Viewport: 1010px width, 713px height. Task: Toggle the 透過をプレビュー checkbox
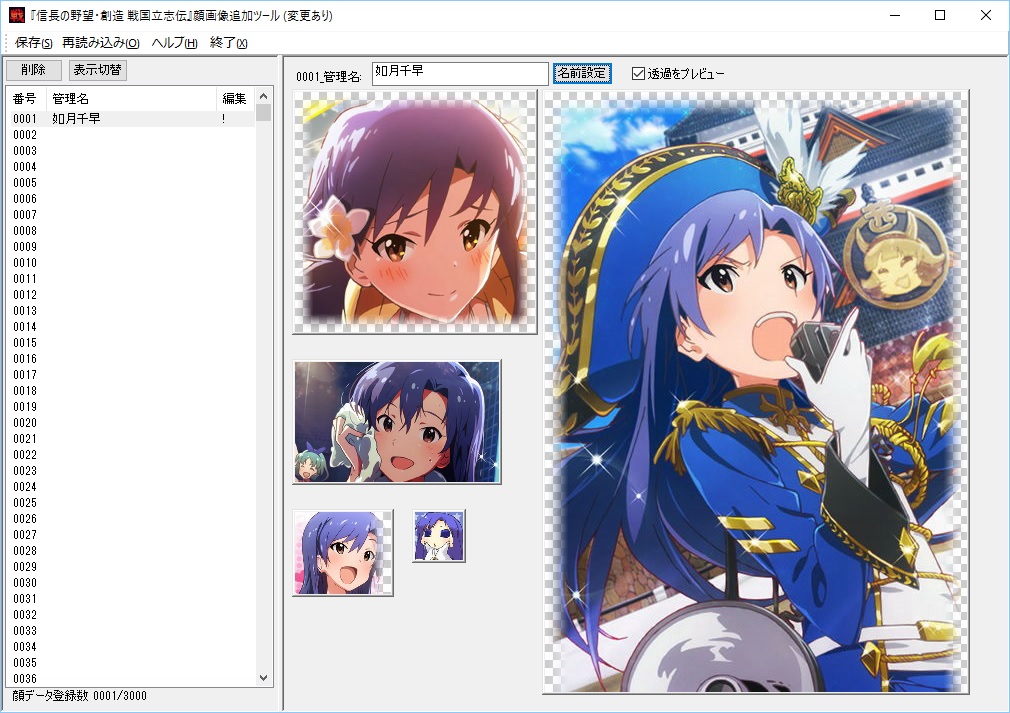pos(678,74)
